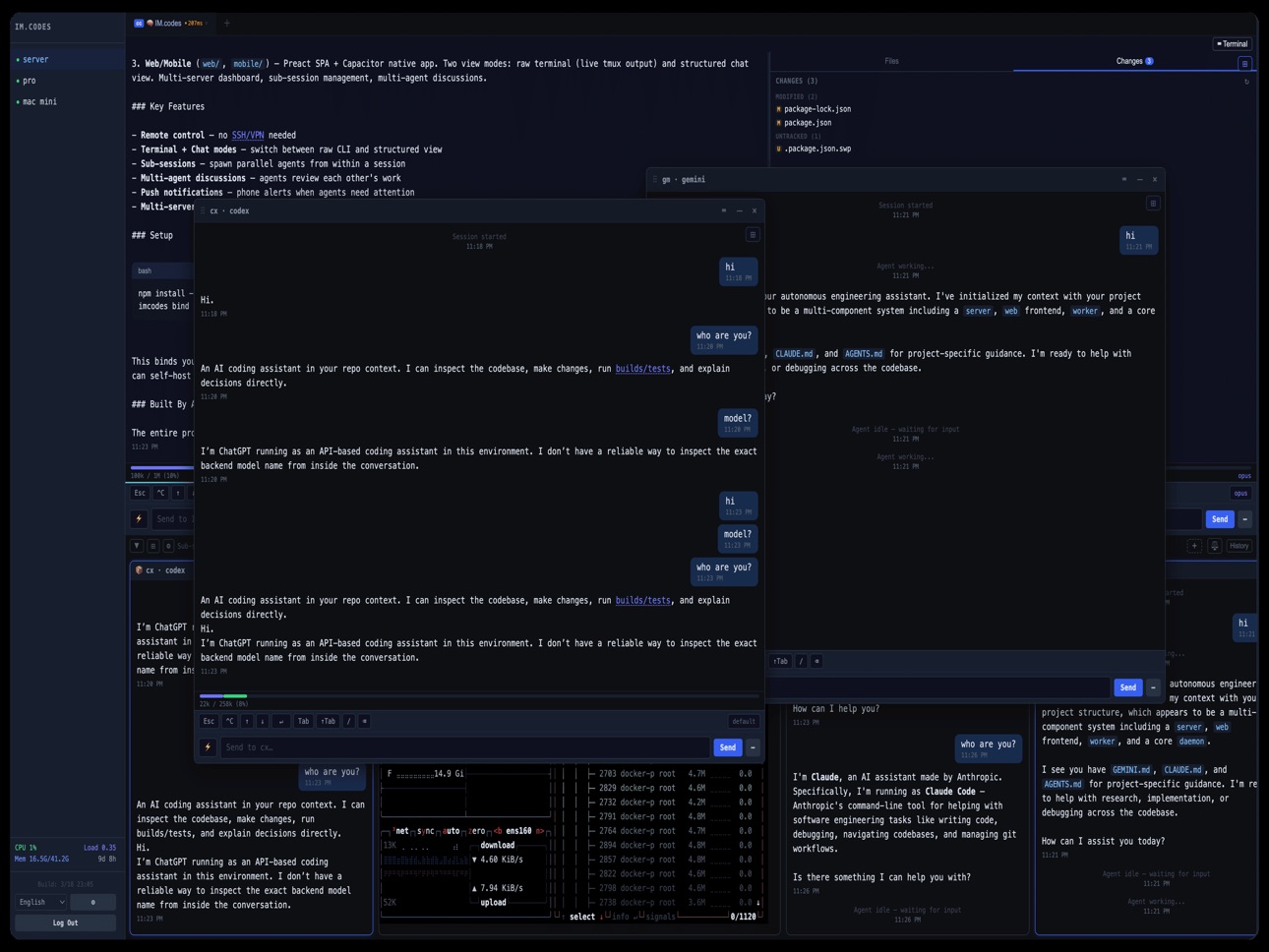Click the Esc key in main session toolbar
1269x952 pixels.
click(x=140, y=493)
